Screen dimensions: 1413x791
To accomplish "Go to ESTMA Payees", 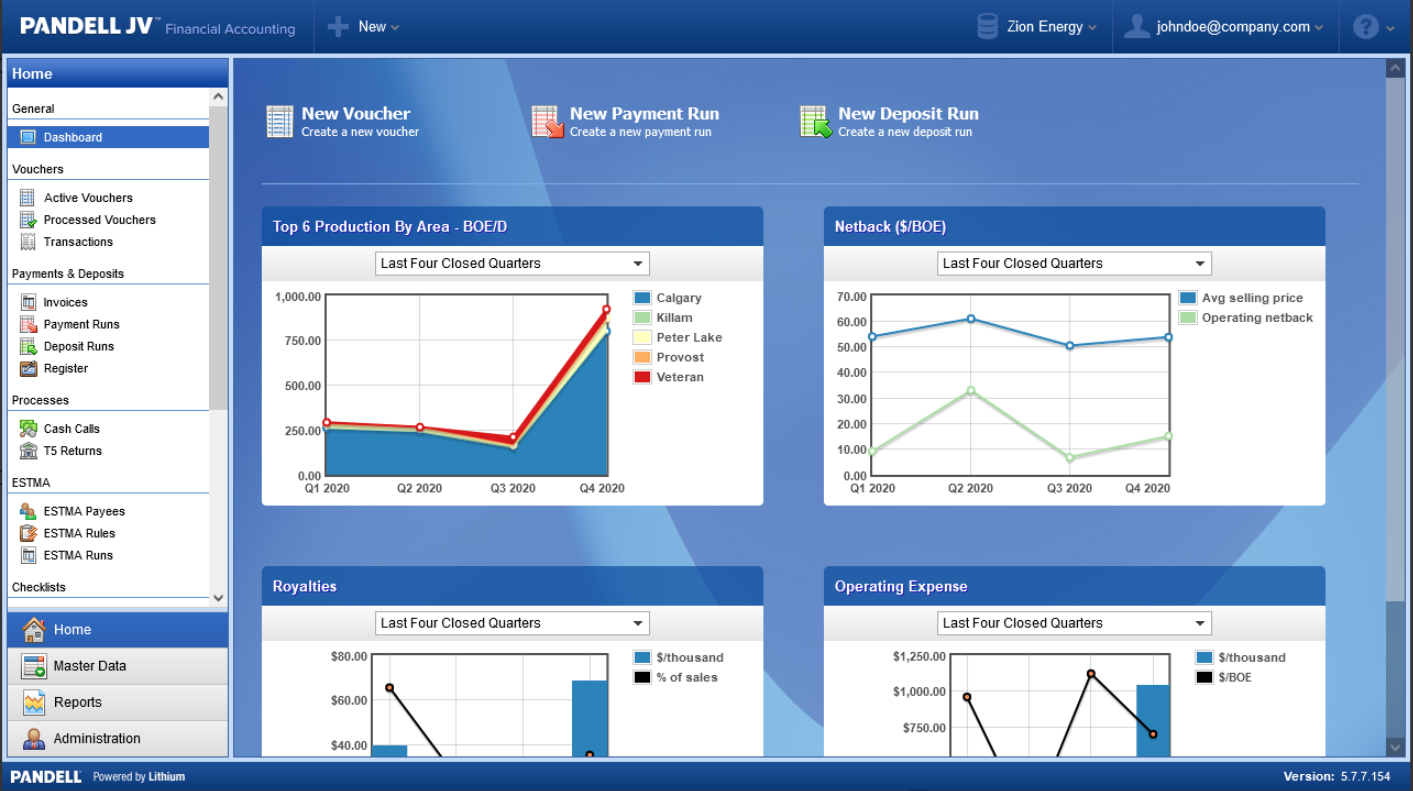I will (x=84, y=511).
